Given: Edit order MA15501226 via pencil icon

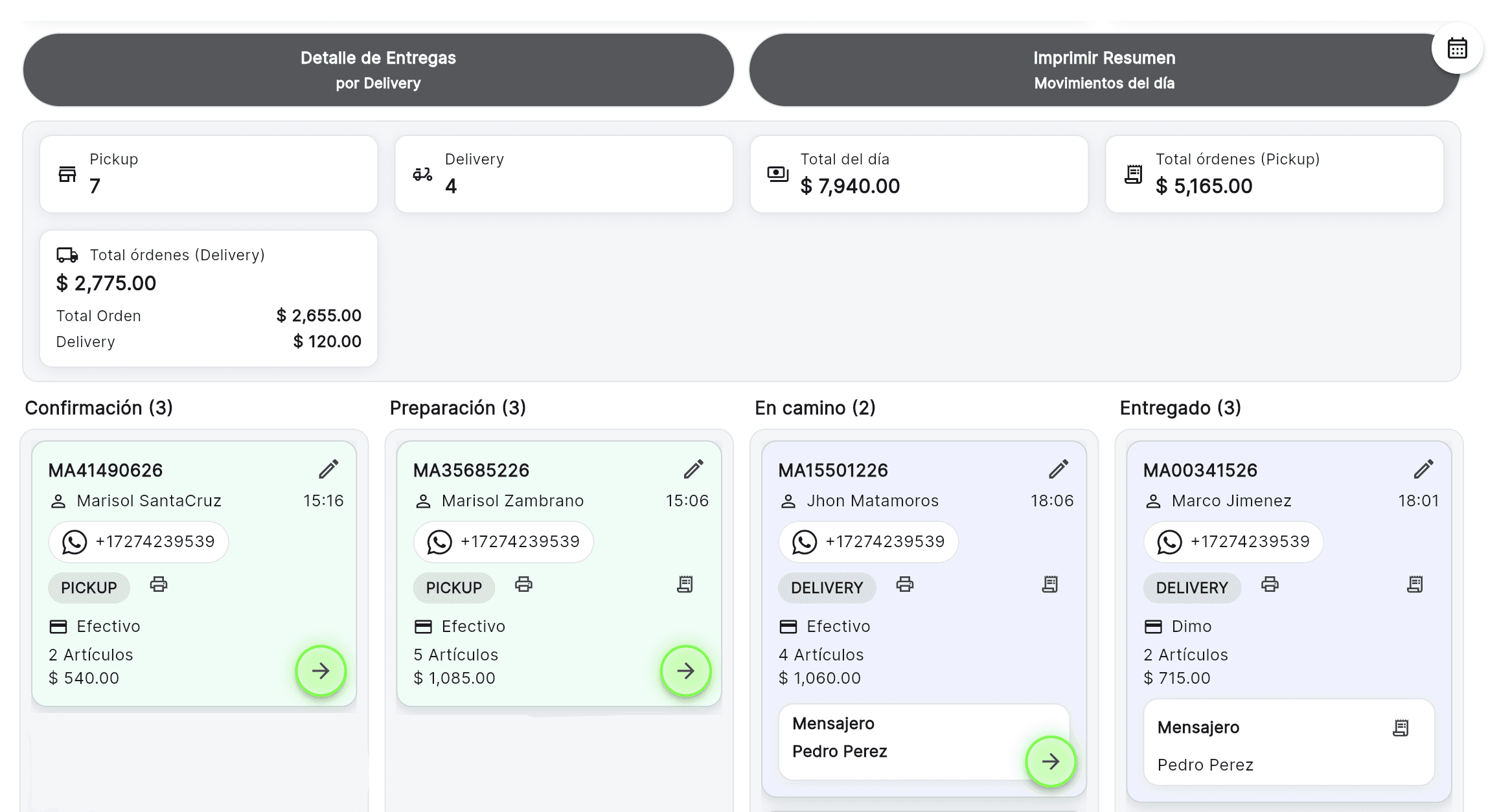Looking at the screenshot, I should [1058, 469].
